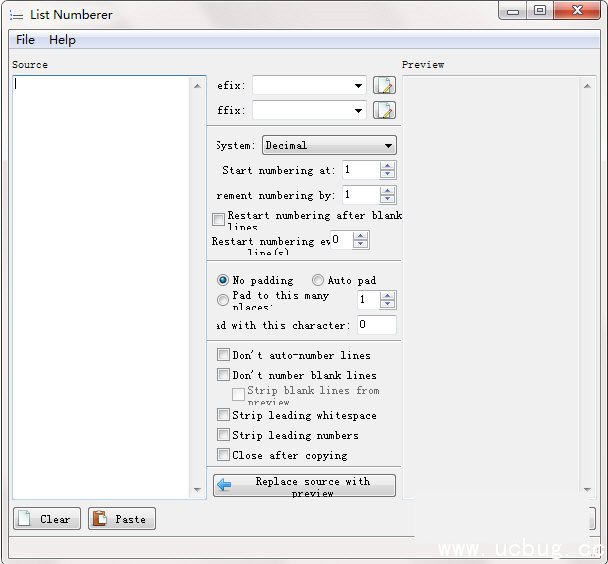Viewport: 608px width, 564px height.
Task: Open the Prefix dropdown list
Action: pyautogui.click(x=358, y=86)
